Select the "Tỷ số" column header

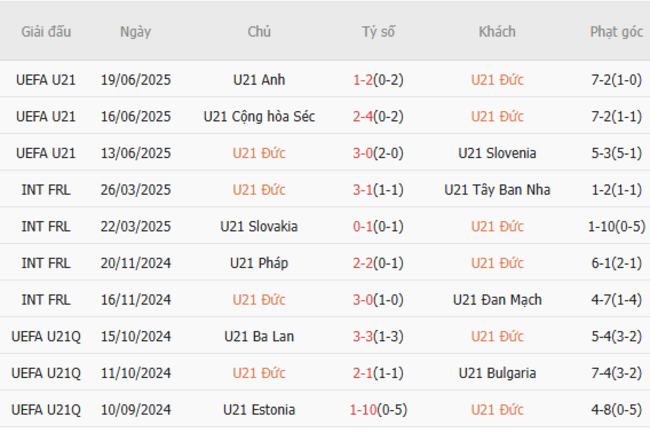click(378, 31)
